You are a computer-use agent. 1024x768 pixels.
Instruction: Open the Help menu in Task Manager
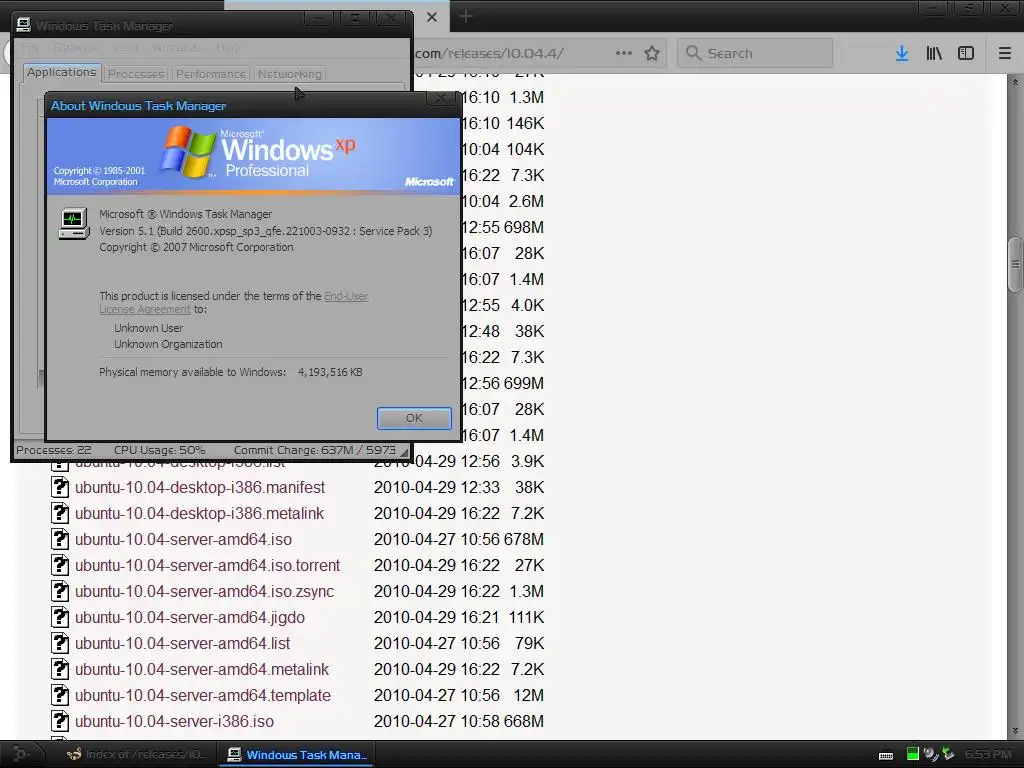228,48
